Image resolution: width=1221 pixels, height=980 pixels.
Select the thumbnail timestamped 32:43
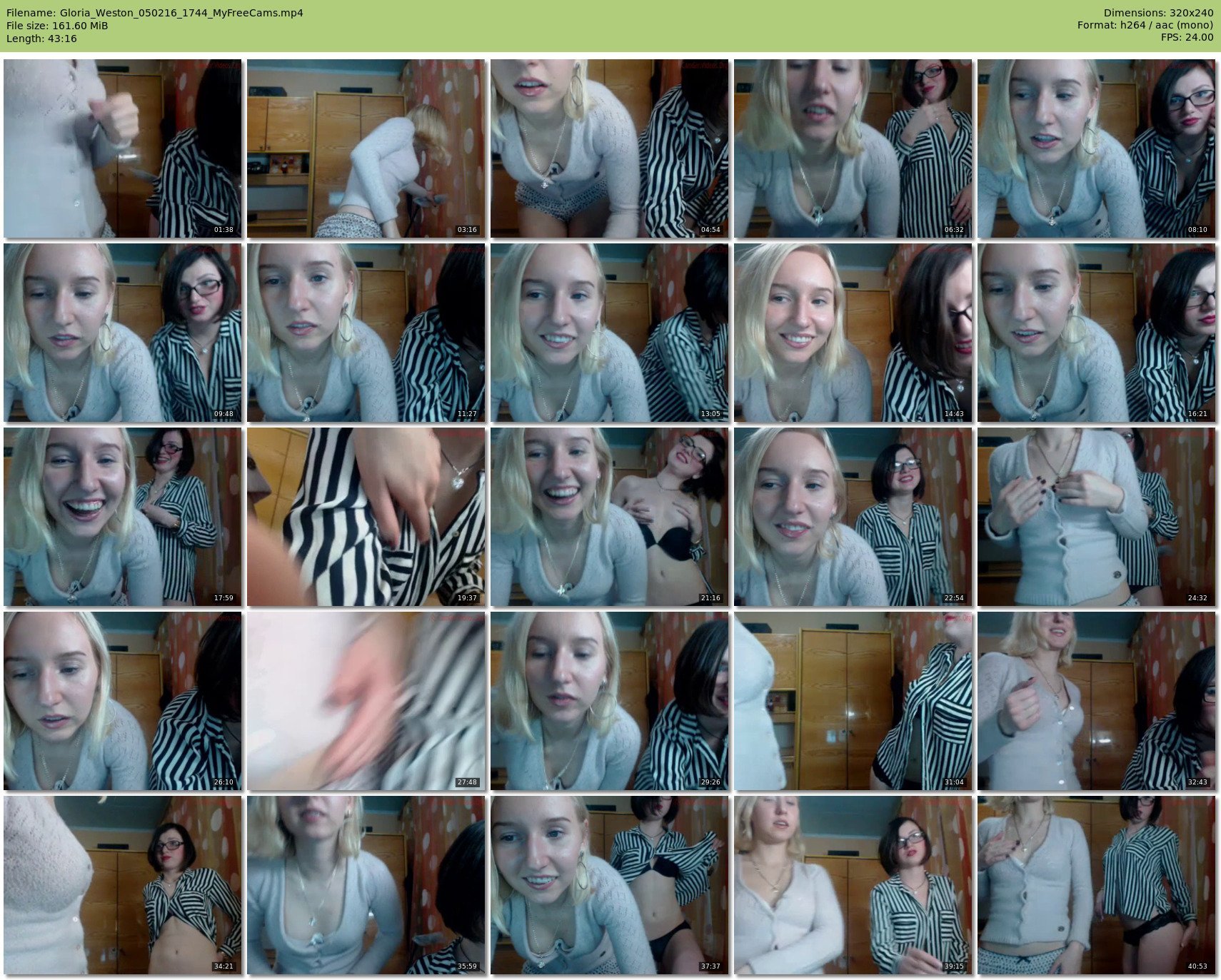[x=1097, y=701]
